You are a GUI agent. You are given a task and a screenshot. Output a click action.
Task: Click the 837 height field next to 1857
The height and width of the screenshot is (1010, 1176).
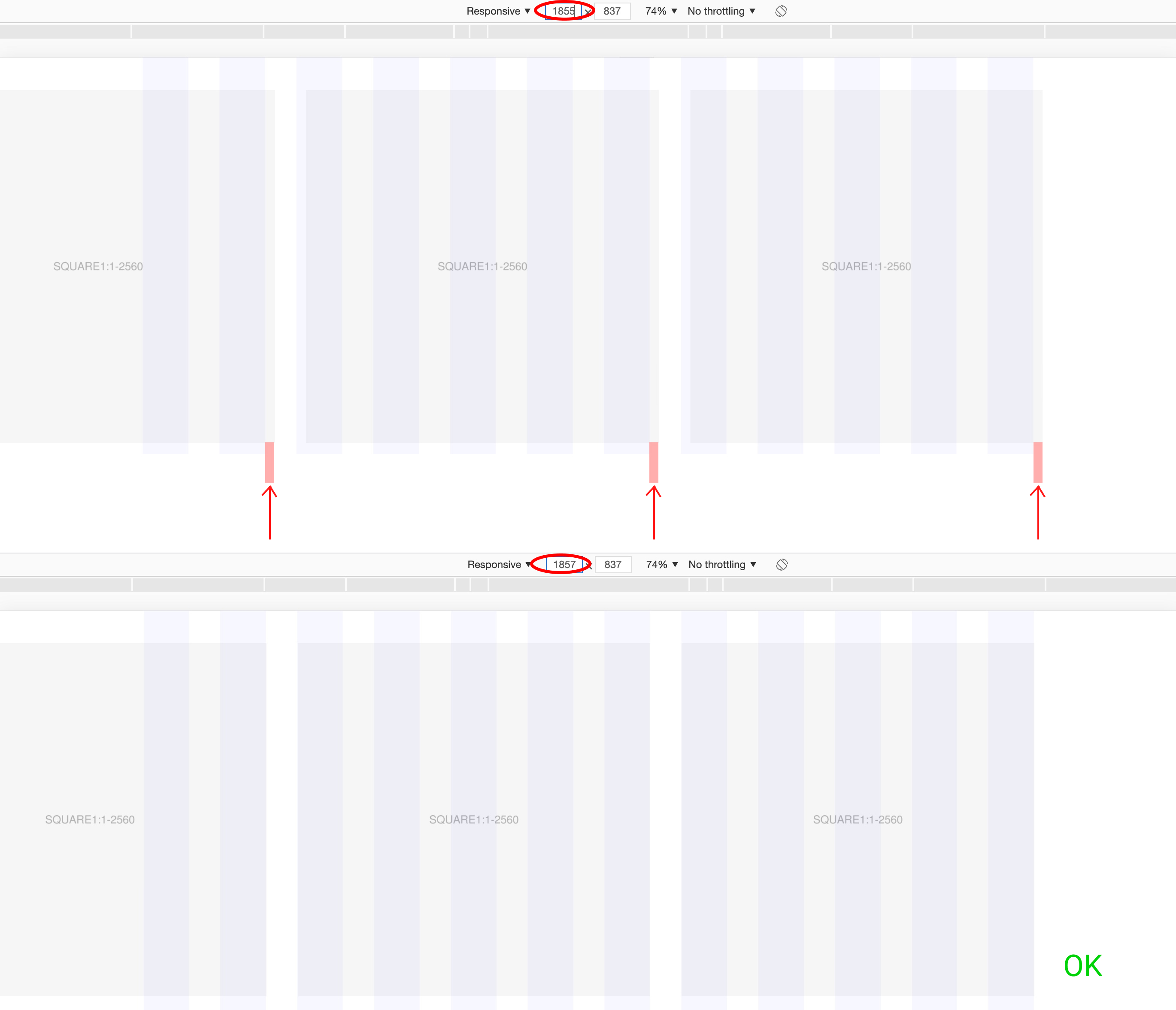tap(613, 565)
